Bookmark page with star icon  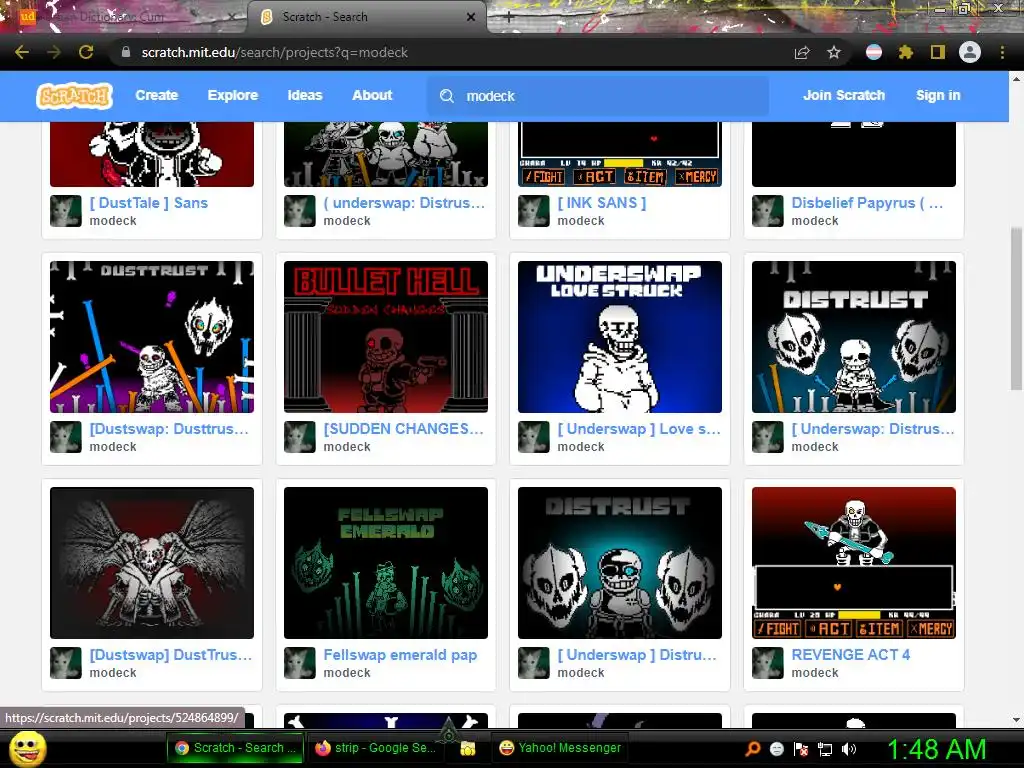coord(834,52)
